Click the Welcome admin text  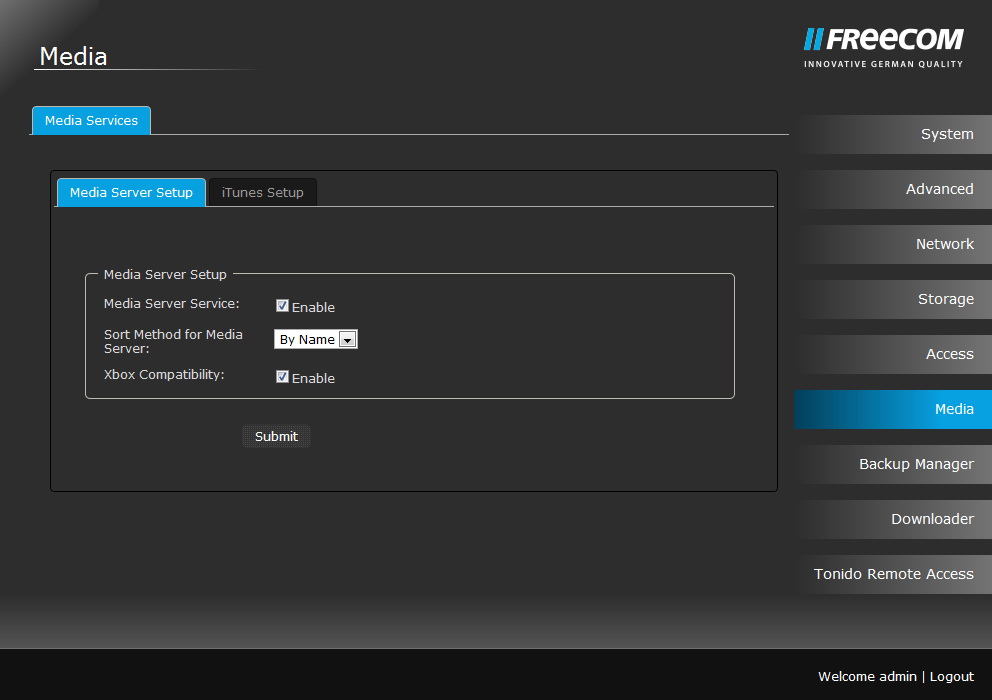point(867,677)
